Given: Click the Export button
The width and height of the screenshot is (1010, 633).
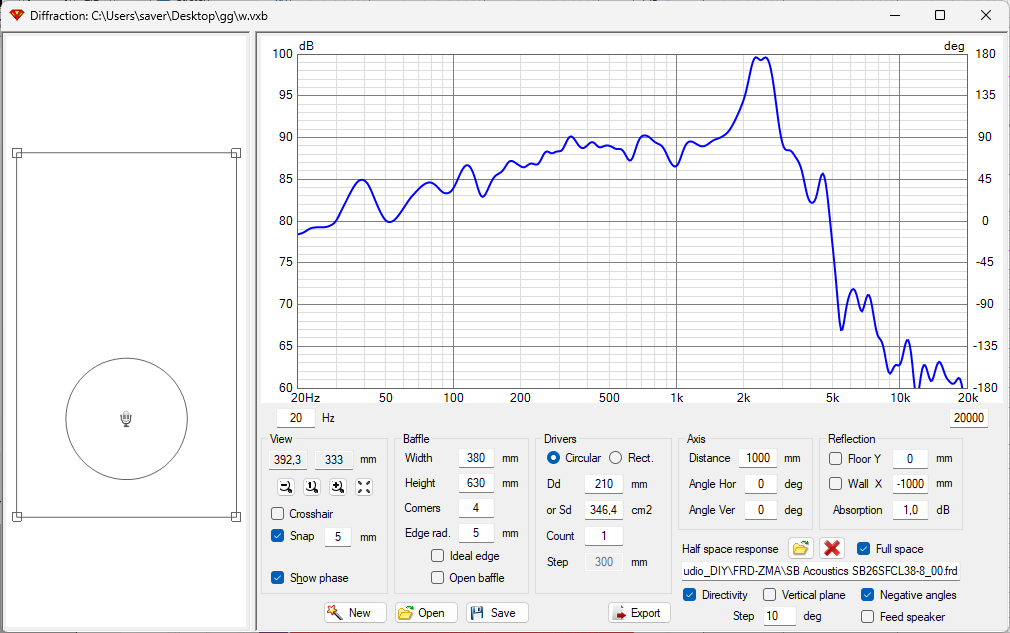Looking at the screenshot, I should 639,612.
